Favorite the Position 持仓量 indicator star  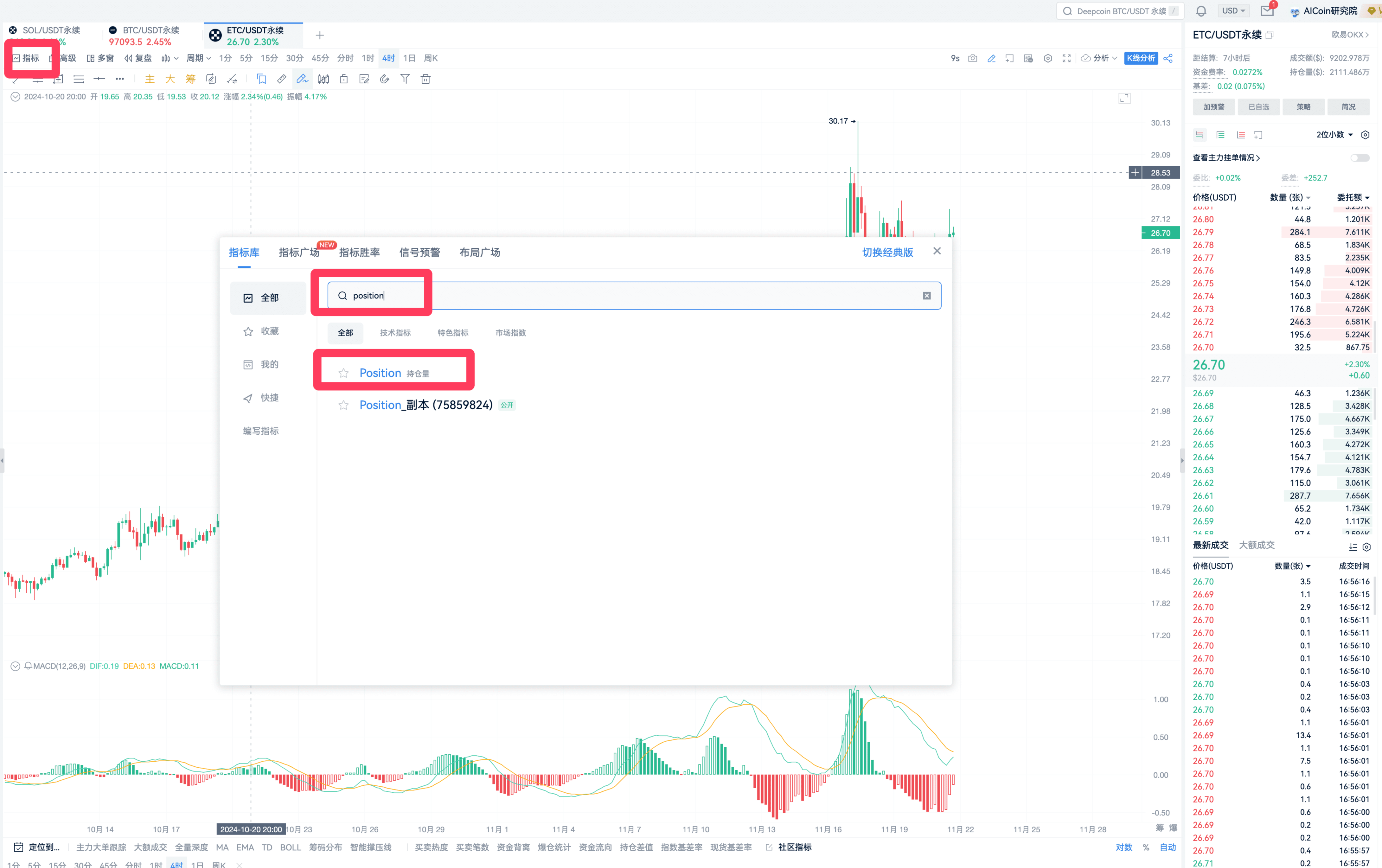coord(343,373)
